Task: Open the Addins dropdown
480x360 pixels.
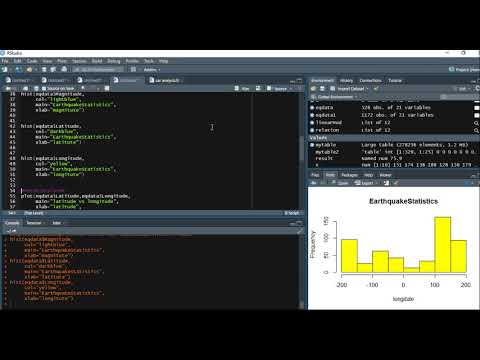Action: coord(152,69)
